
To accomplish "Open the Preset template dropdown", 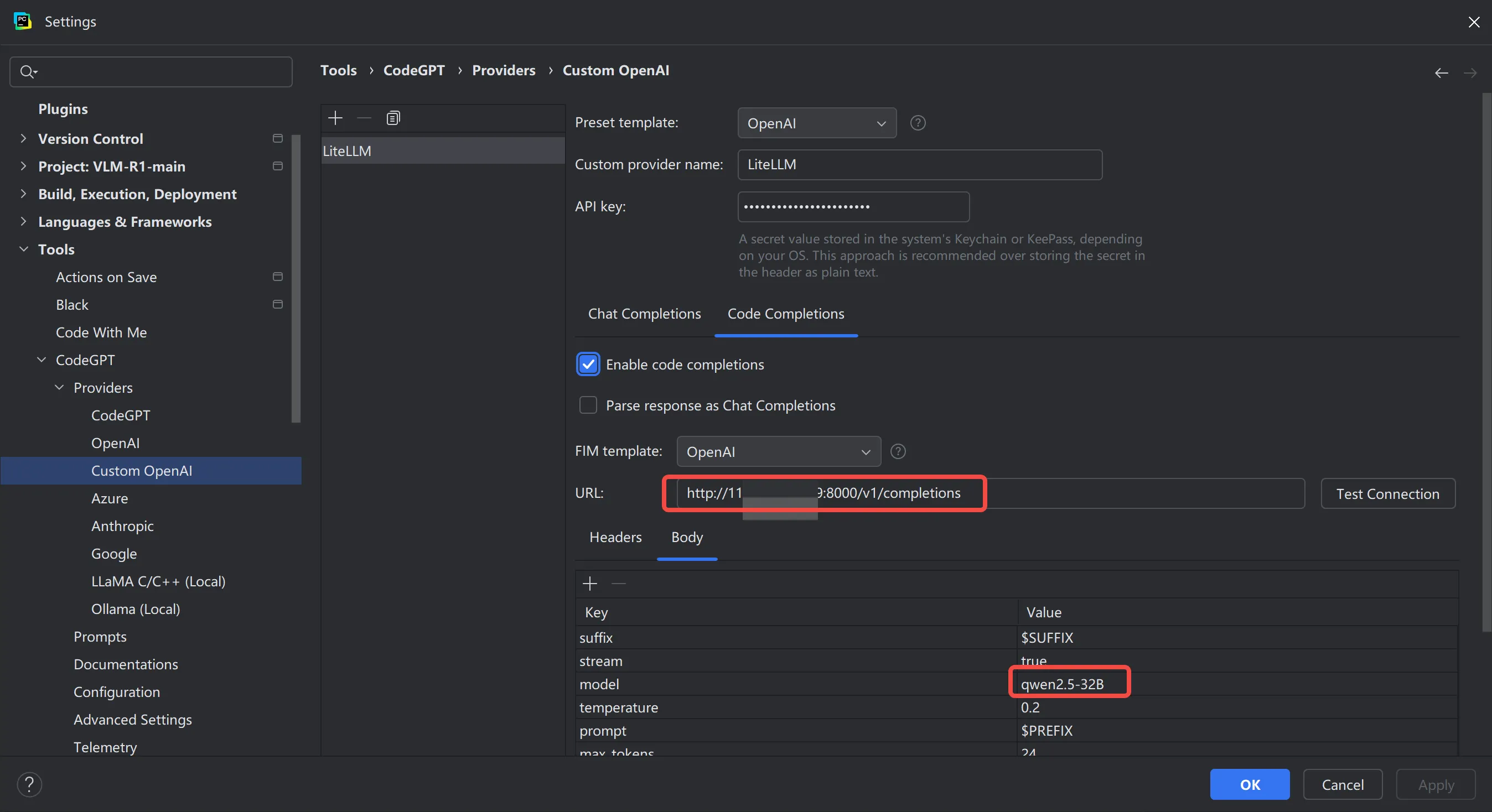I will (817, 123).
